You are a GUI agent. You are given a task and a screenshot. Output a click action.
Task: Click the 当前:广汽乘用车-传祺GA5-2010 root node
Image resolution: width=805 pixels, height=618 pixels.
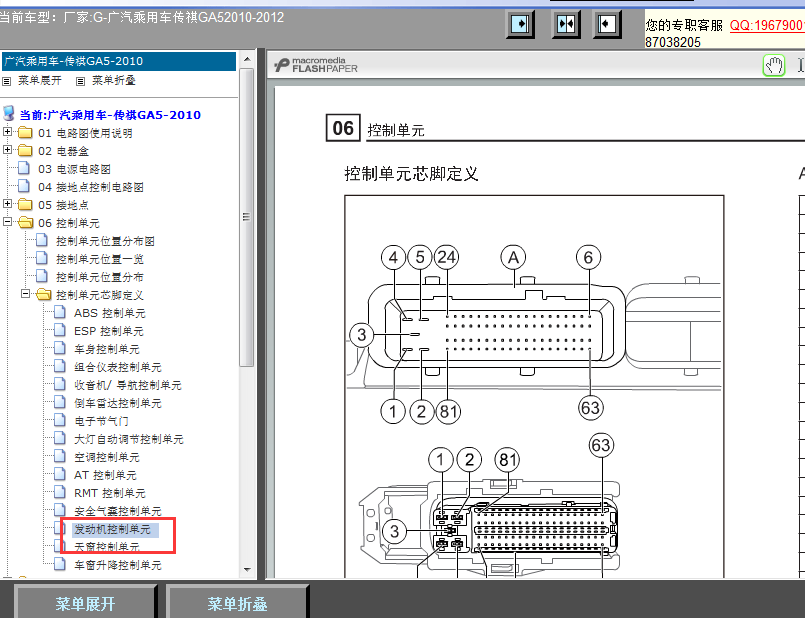(x=110, y=115)
